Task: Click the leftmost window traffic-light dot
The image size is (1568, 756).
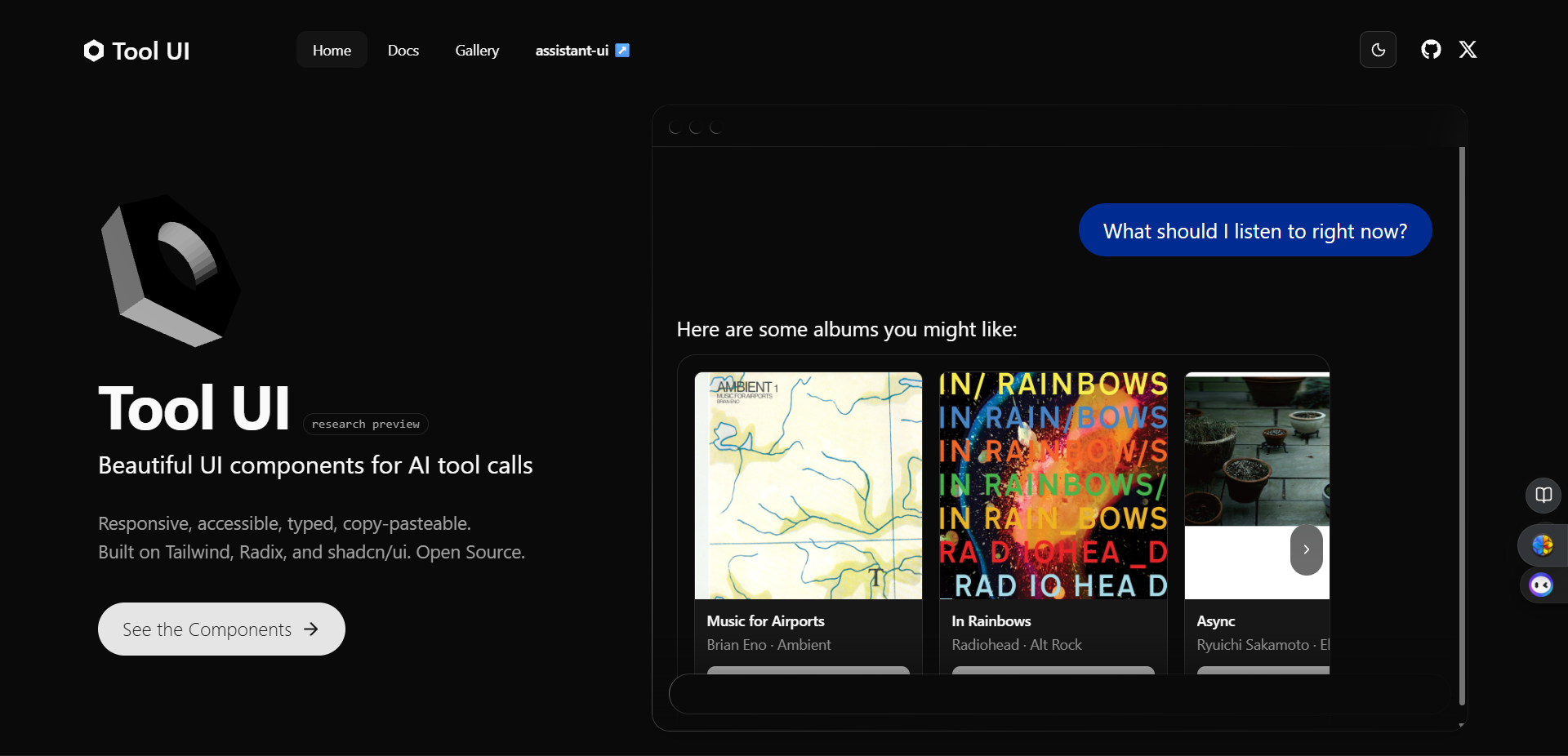Action: [674, 127]
